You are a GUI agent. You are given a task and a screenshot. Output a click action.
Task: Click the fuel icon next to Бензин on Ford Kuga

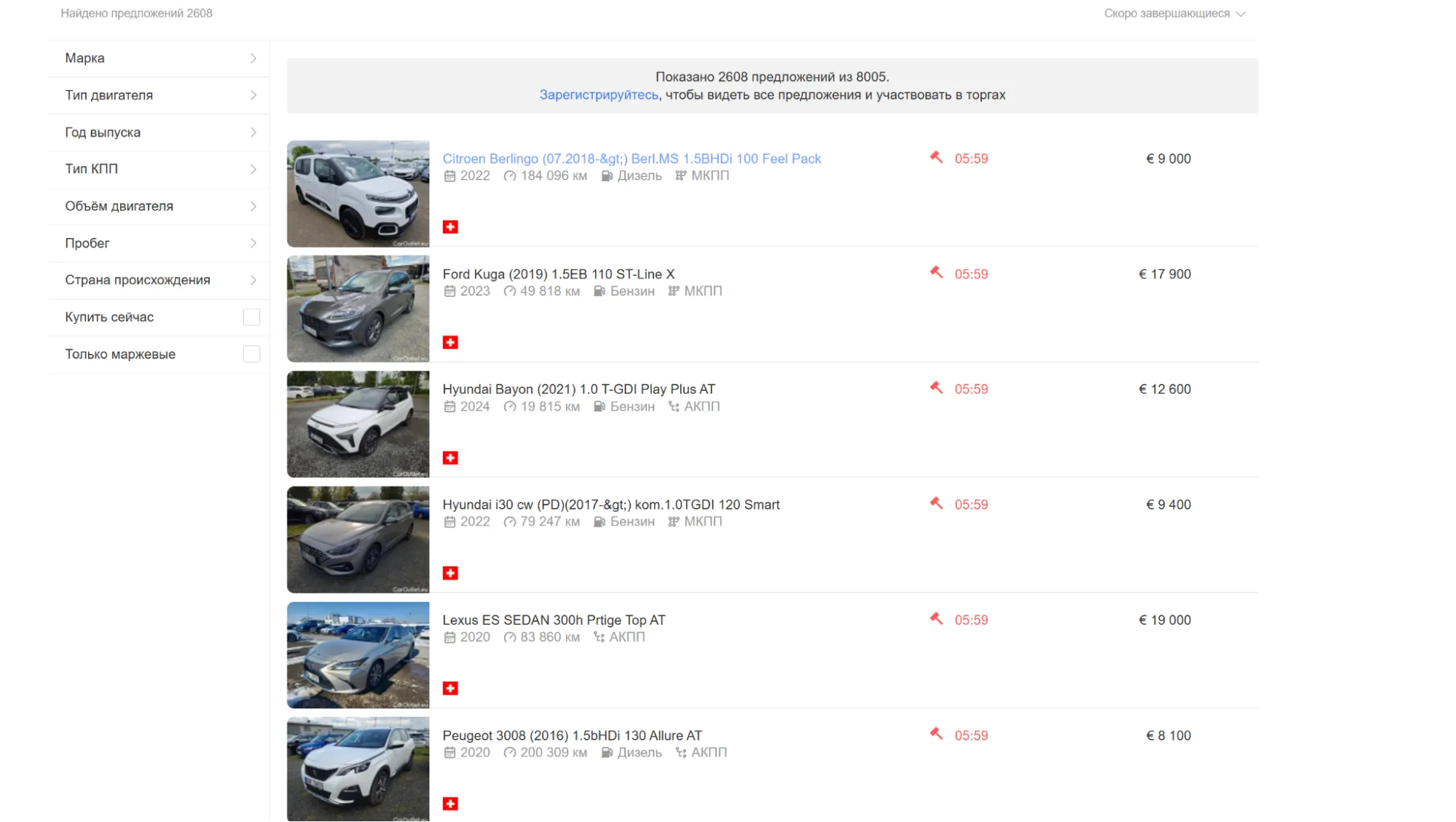pyautogui.click(x=599, y=291)
